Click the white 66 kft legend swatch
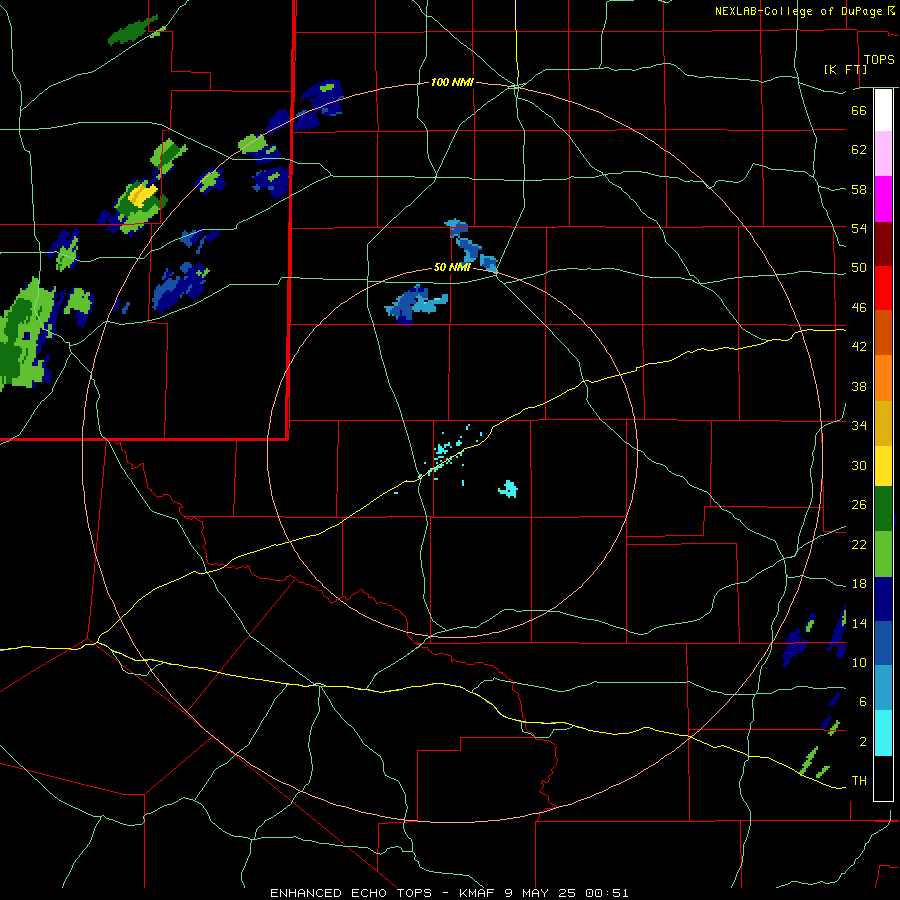 tap(883, 110)
